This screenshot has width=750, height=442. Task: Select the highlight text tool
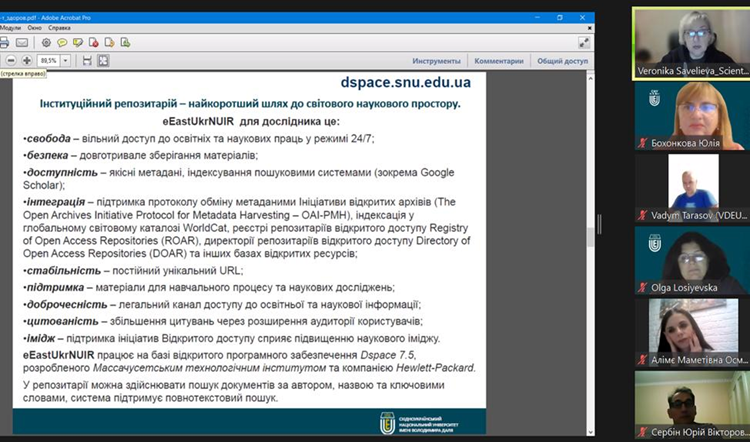tap(78, 43)
